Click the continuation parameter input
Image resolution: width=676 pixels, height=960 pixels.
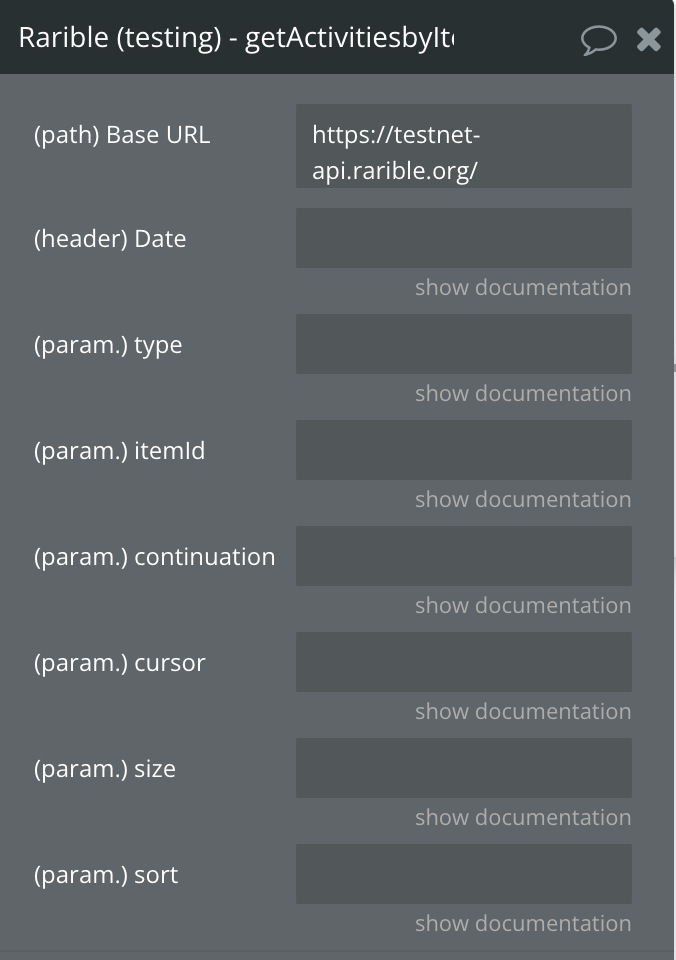(x=464, y=556)
